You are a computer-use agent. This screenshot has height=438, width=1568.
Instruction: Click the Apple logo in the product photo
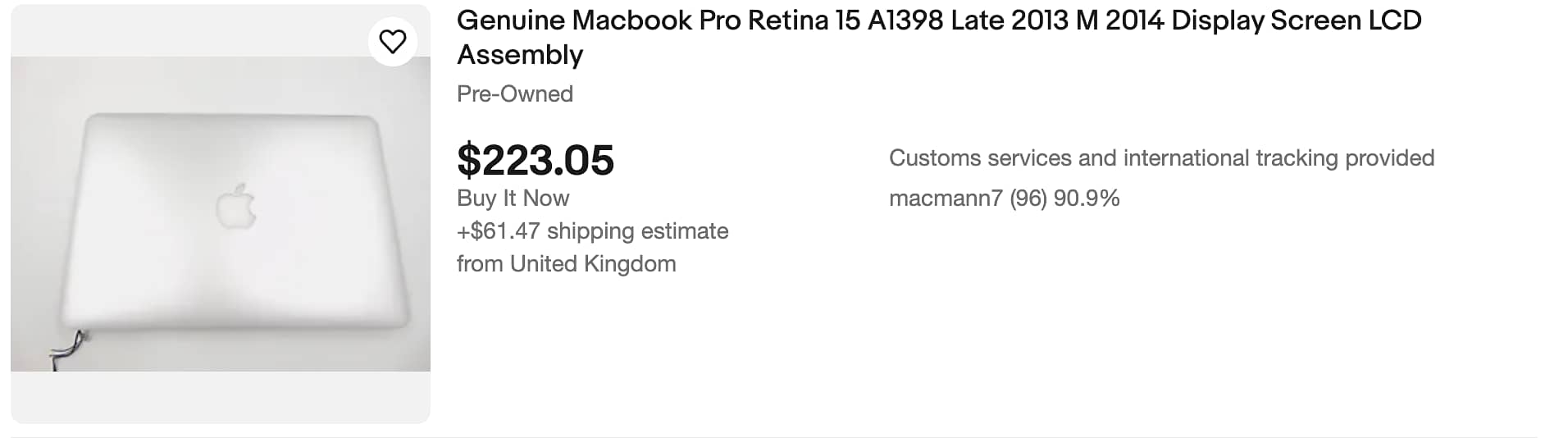click(x=236, y=206)
